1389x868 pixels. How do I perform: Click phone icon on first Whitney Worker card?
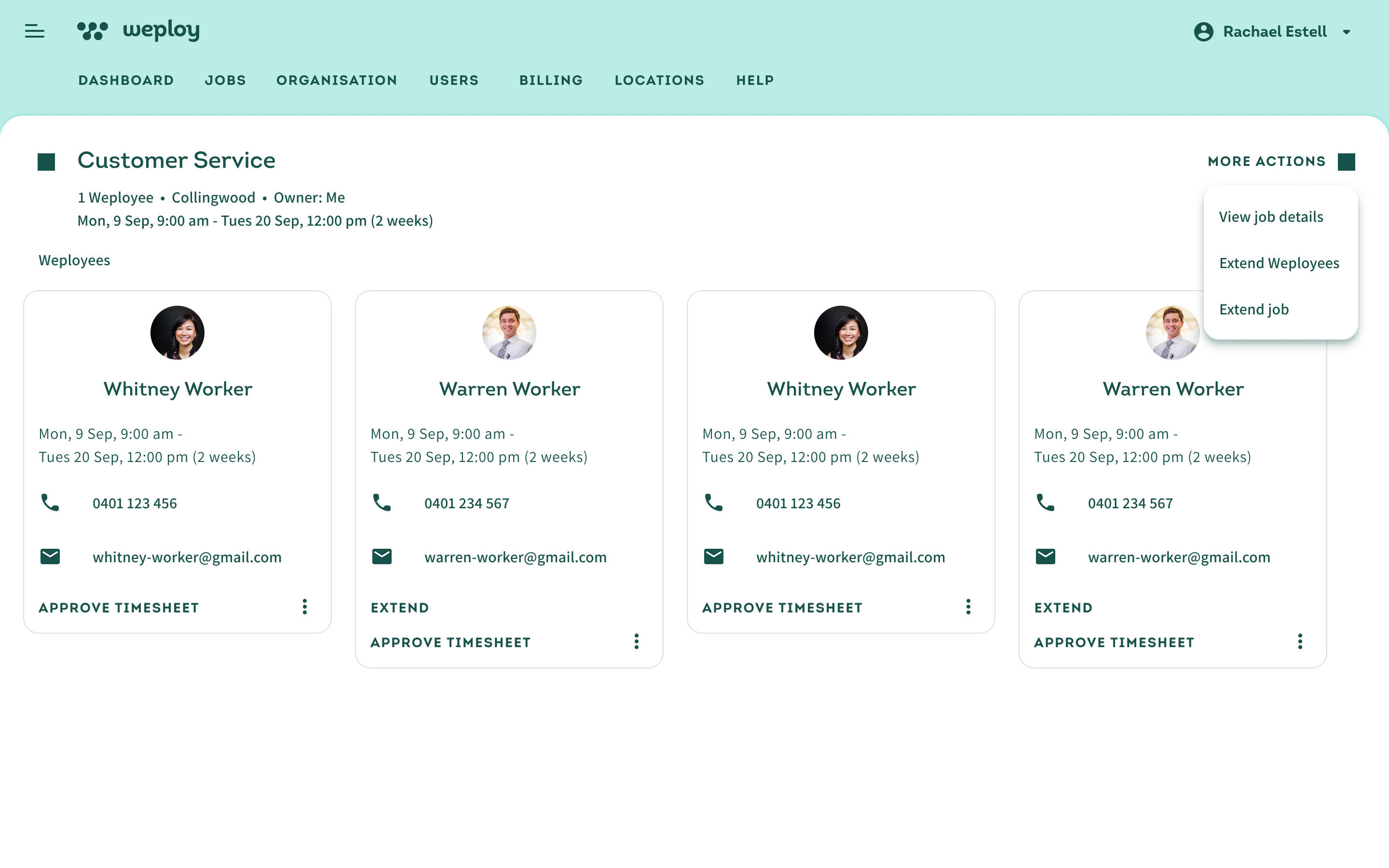[50, 503]
